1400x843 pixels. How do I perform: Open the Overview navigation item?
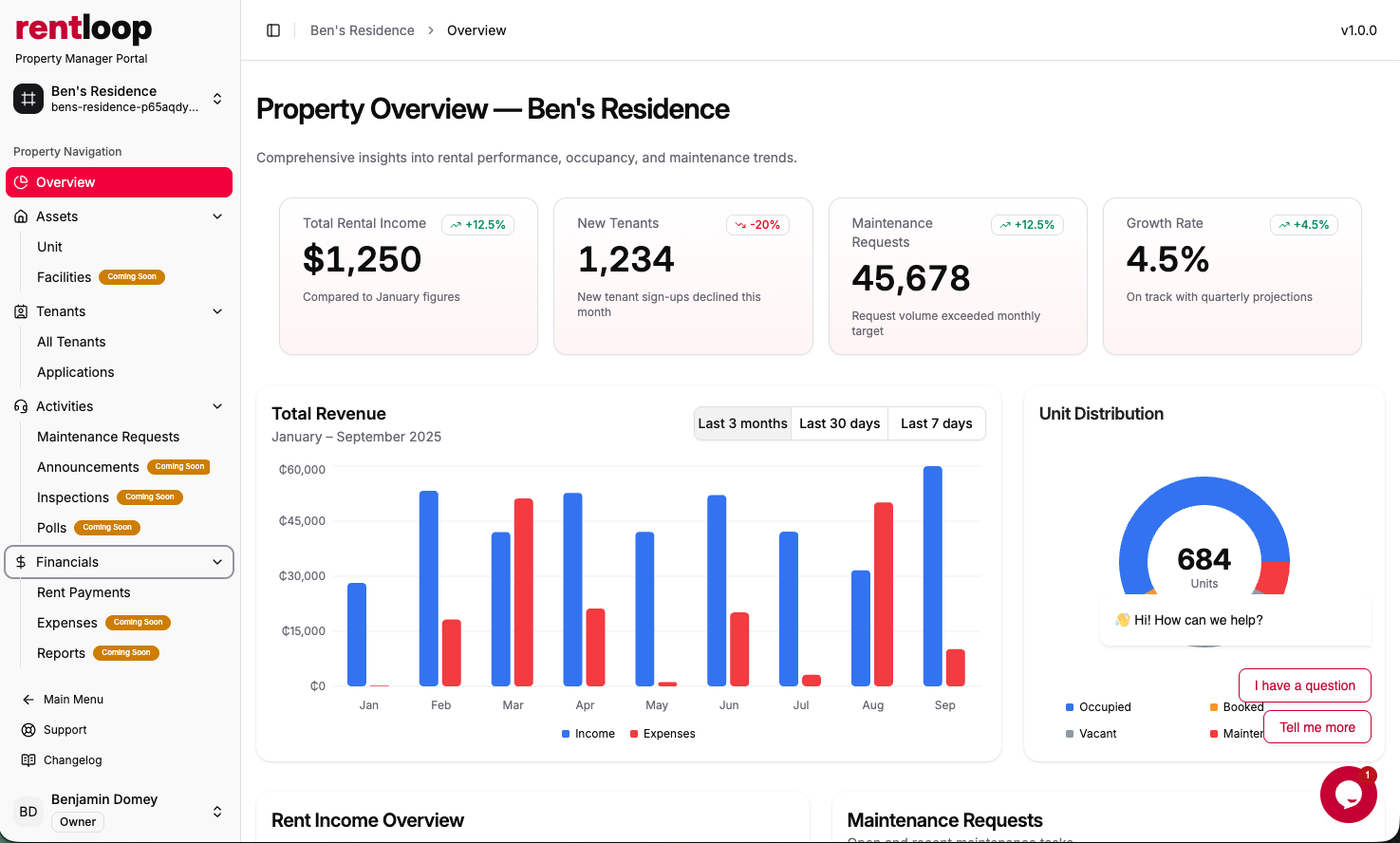[119, 182]
